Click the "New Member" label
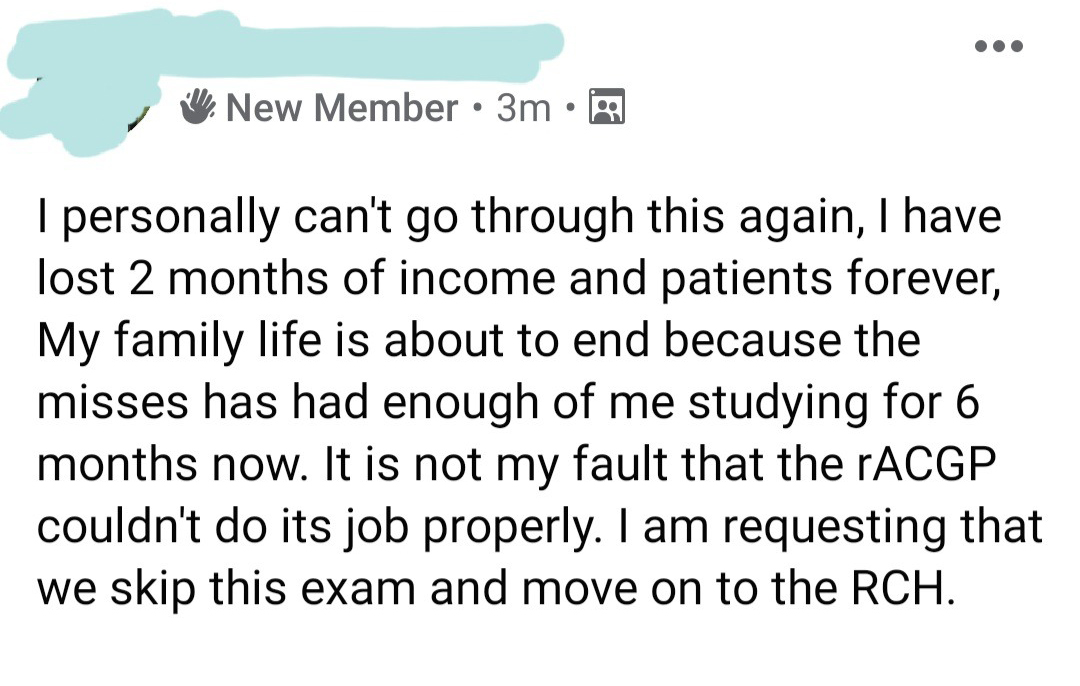Image resolution: width=1080 pixels, height=686 pixels. (342, 107)
